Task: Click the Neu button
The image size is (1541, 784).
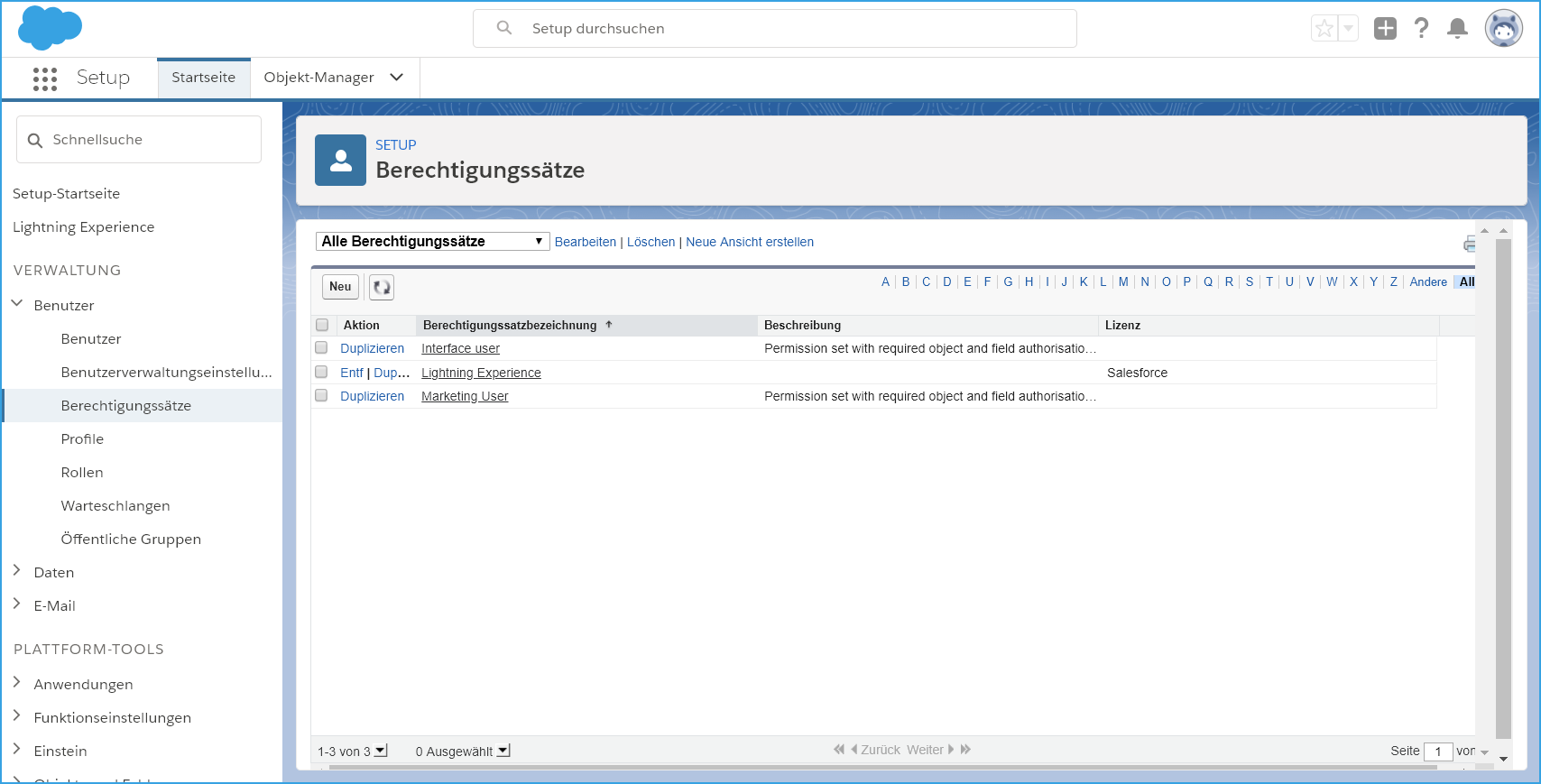Action: click(340, 287)
